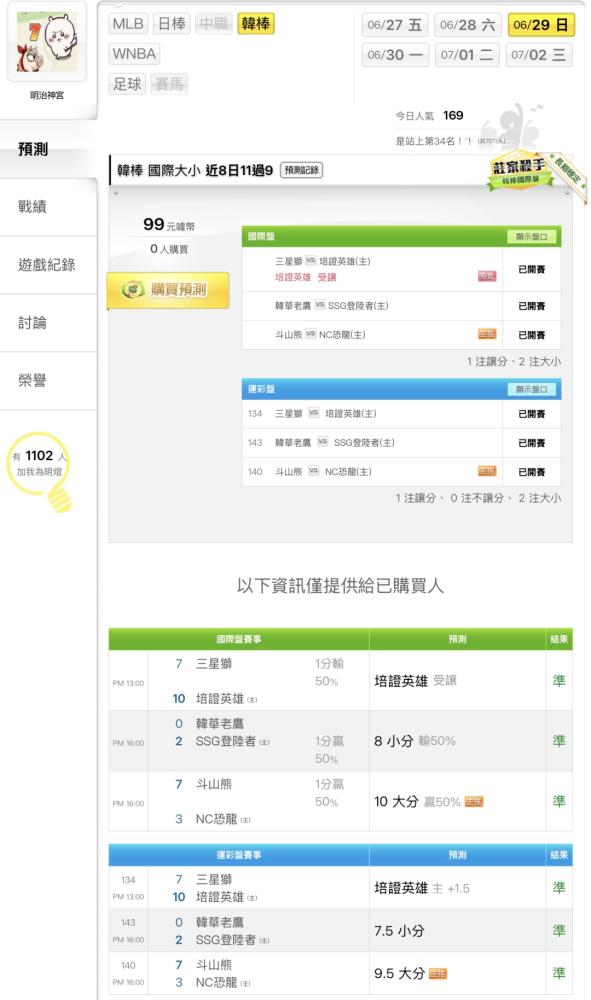
Task: Open the 討論 sidebar section
Action: click(48, 323)
